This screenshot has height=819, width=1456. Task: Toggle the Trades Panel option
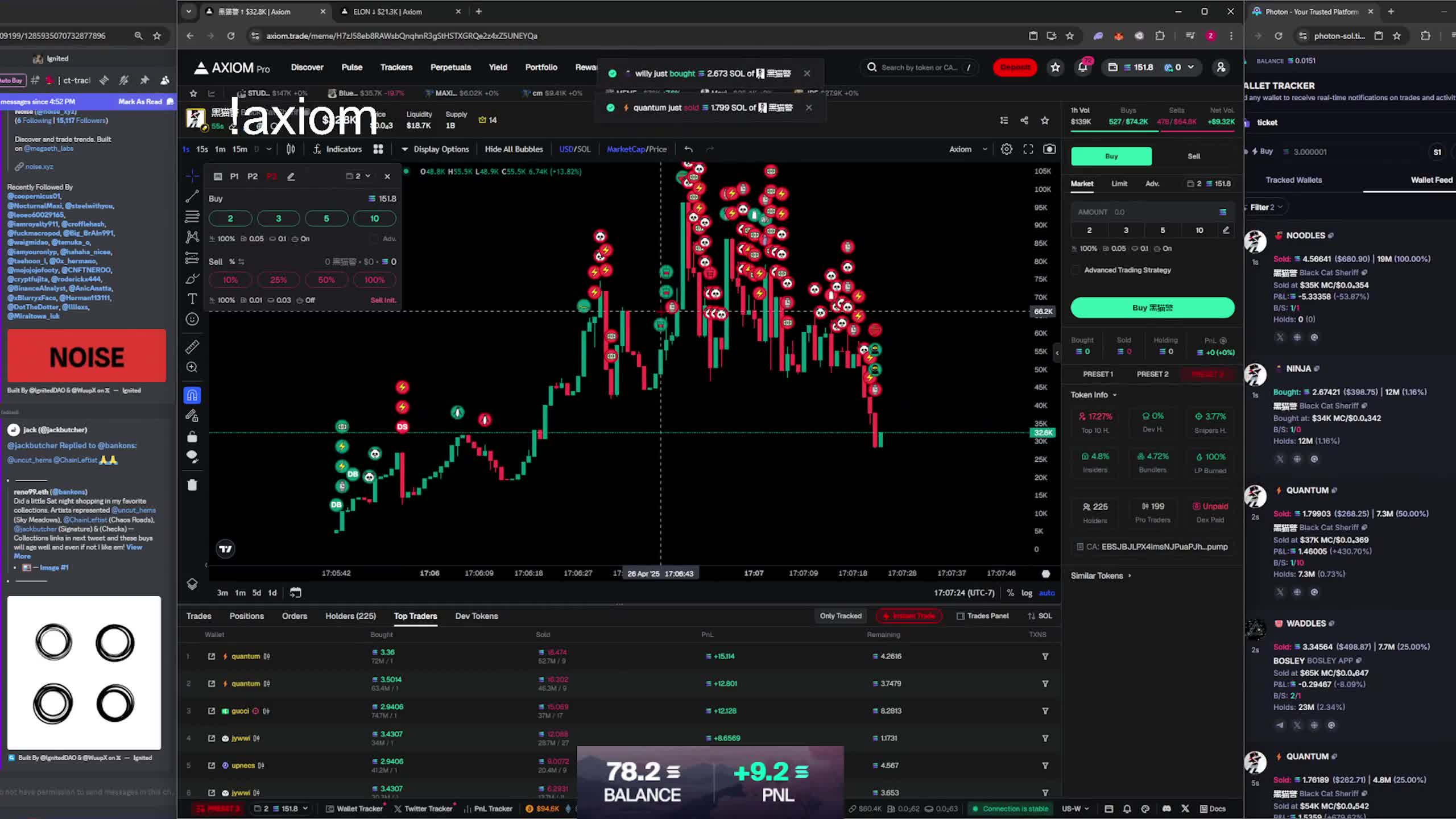click(982, 616)
